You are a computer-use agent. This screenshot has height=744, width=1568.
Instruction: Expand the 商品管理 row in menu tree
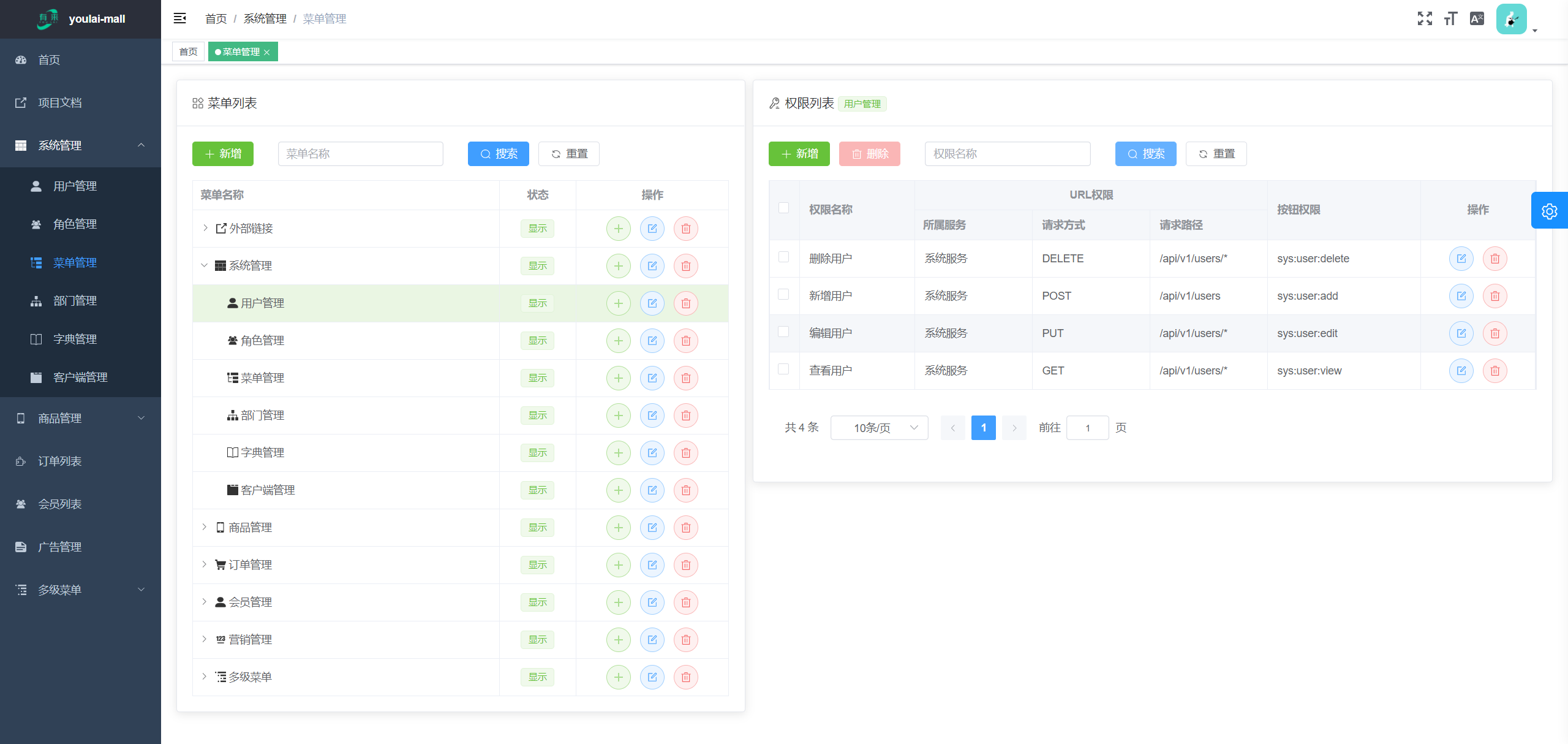click(205, 527)
